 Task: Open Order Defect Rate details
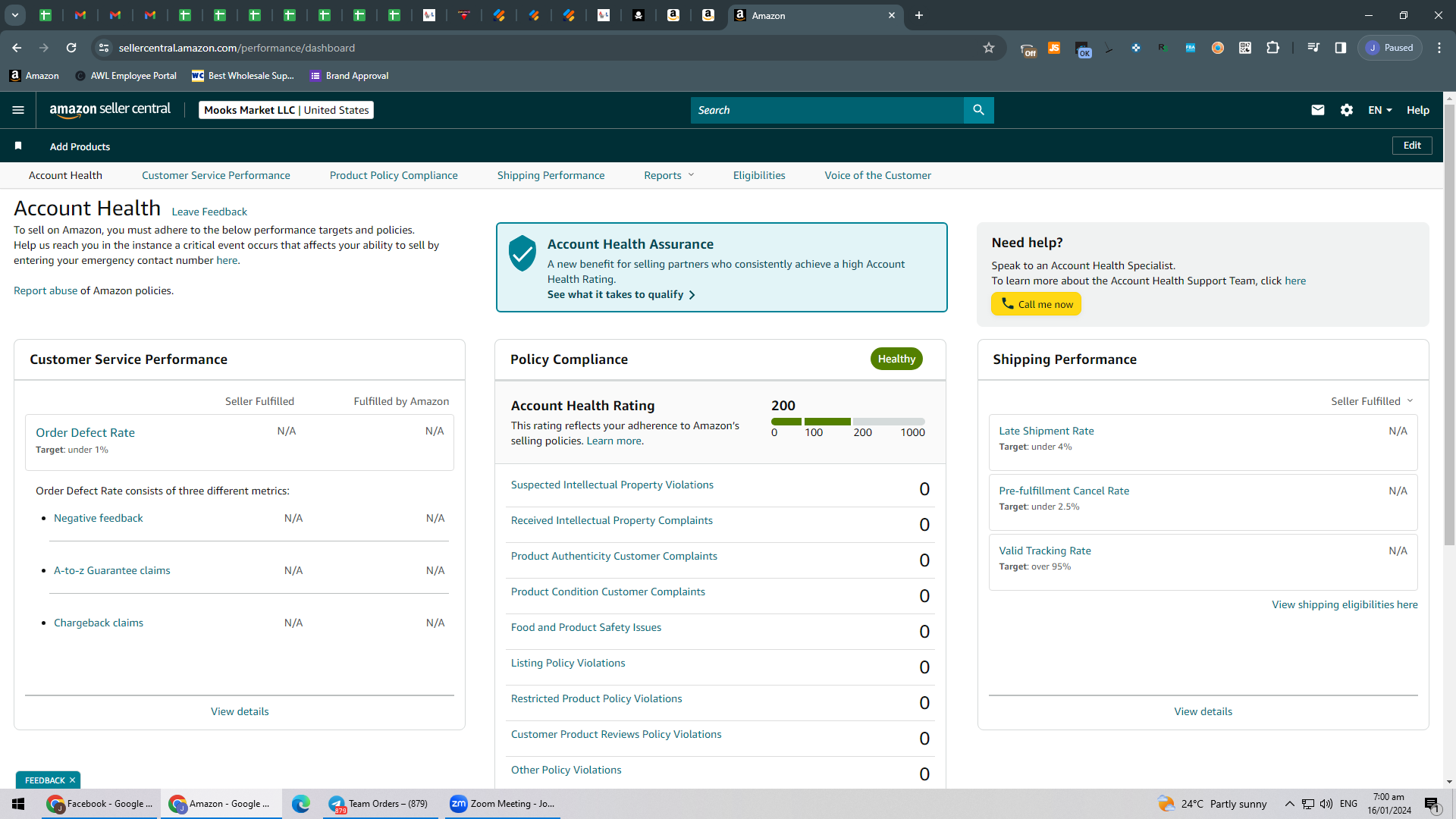pyautogui.click(x=85, y=432)
